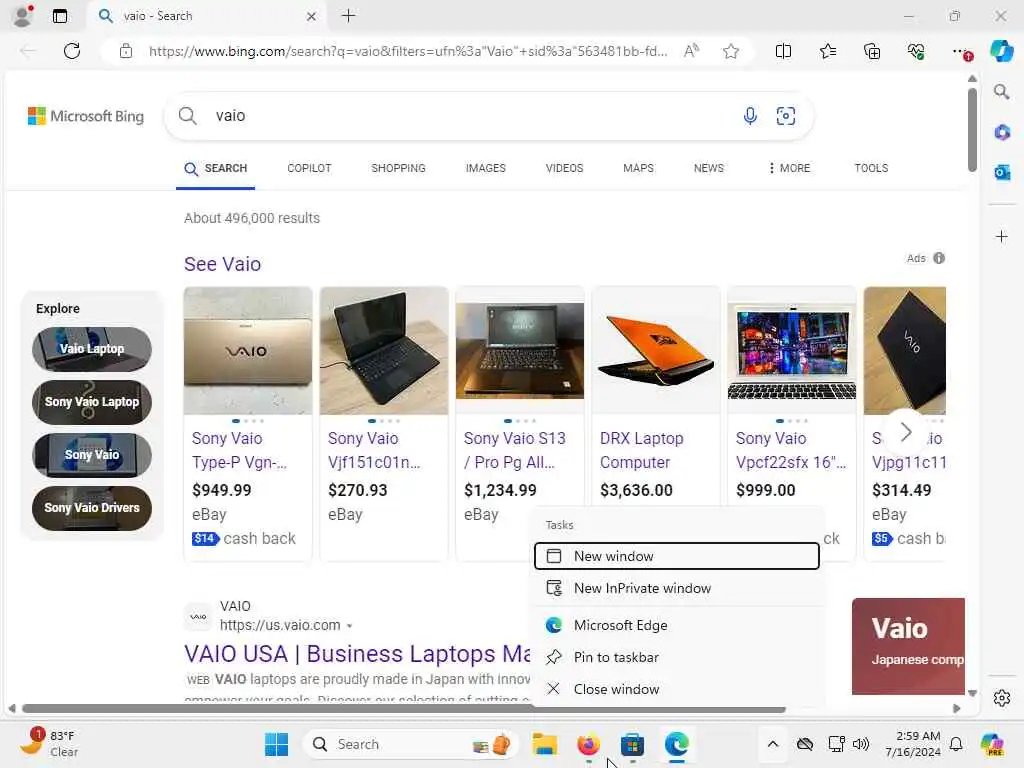This screenshot has height=768, width=1024.
Task: Search by voice microphone icon
Action: pos(750,116)
